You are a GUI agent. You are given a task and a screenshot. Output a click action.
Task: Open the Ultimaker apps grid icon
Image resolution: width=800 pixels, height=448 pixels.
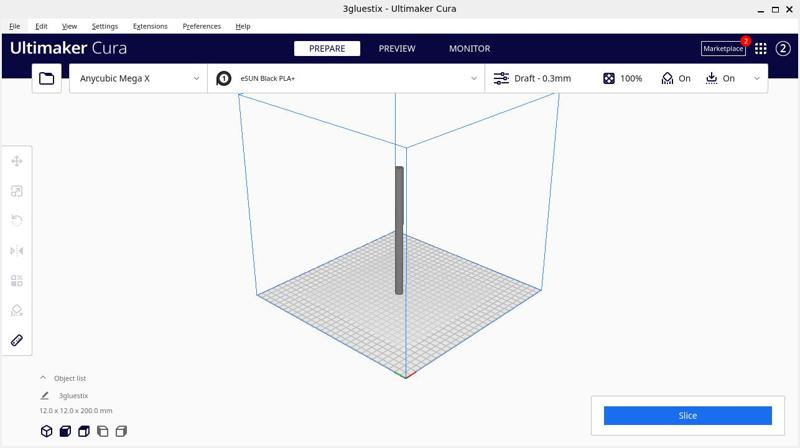[761, 48]
